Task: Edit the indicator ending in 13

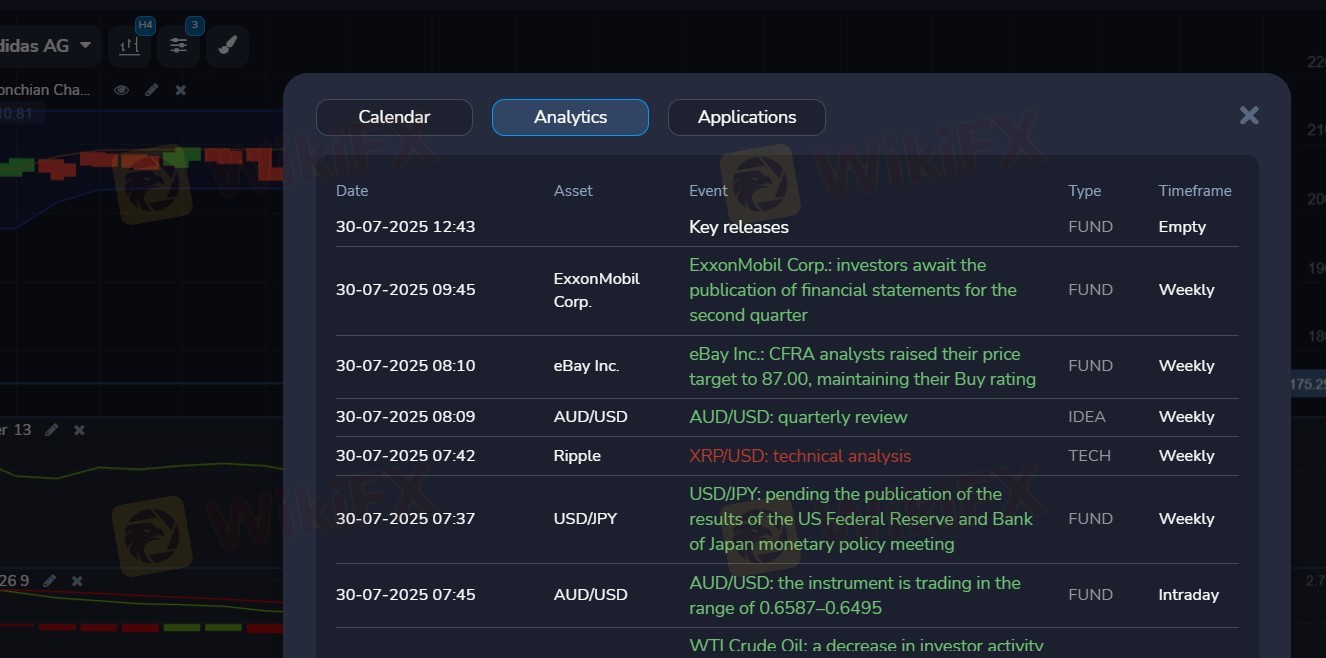Action: pos(51,430)
